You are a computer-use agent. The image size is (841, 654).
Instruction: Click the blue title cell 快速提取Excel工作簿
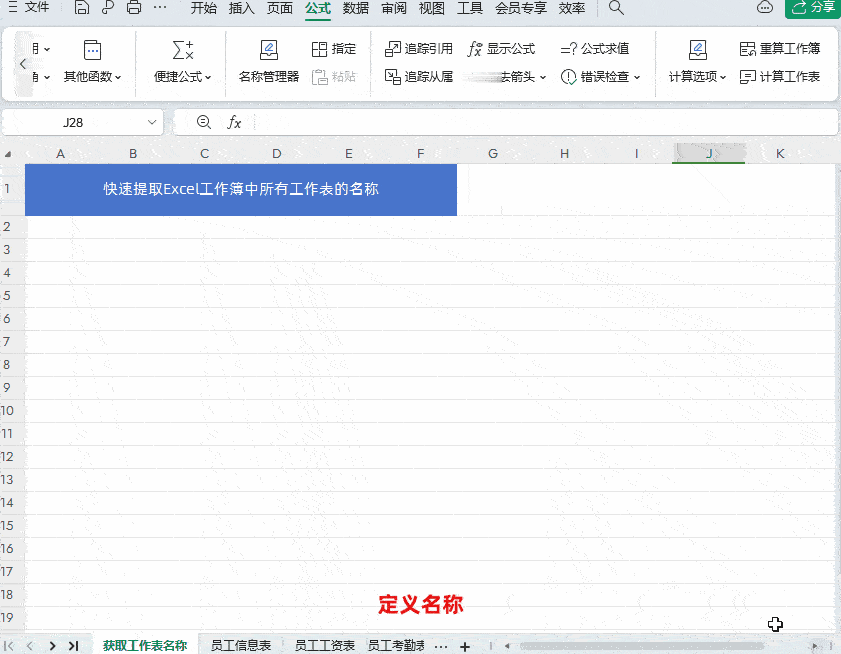point(241,189)
